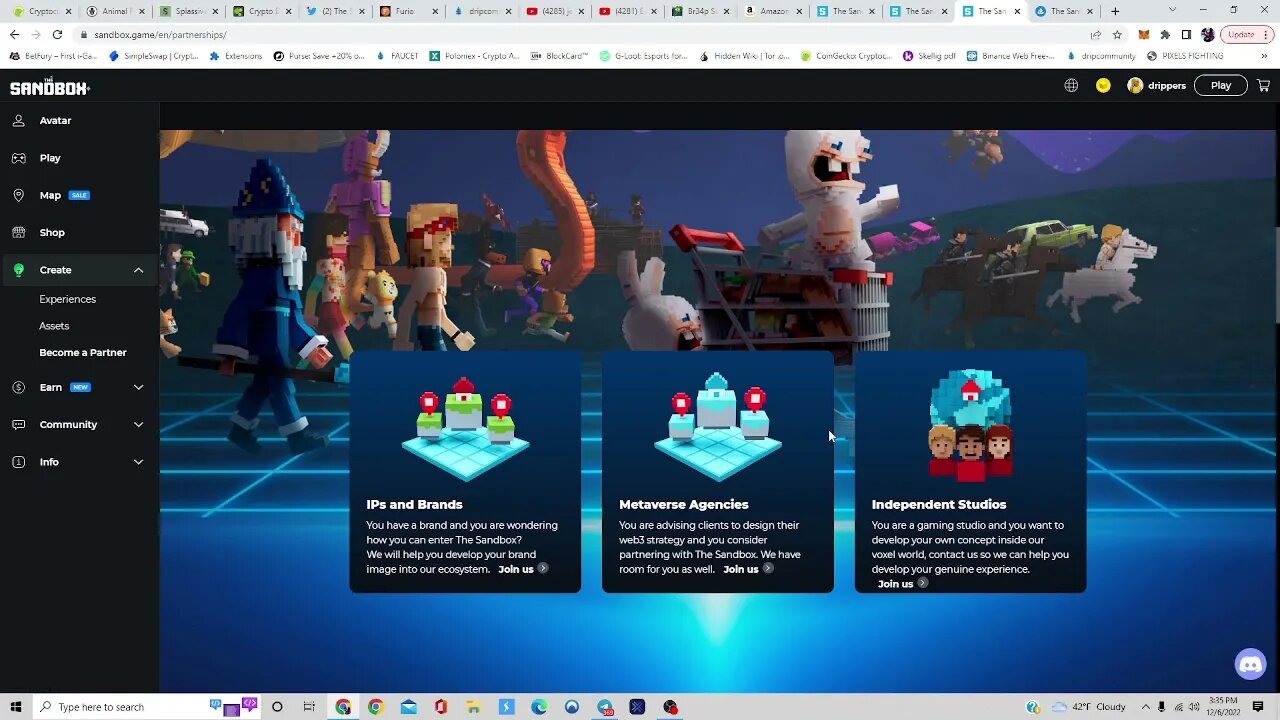Bookmark this page with star icon
Screen dimensions: 1280x720
1117,34
